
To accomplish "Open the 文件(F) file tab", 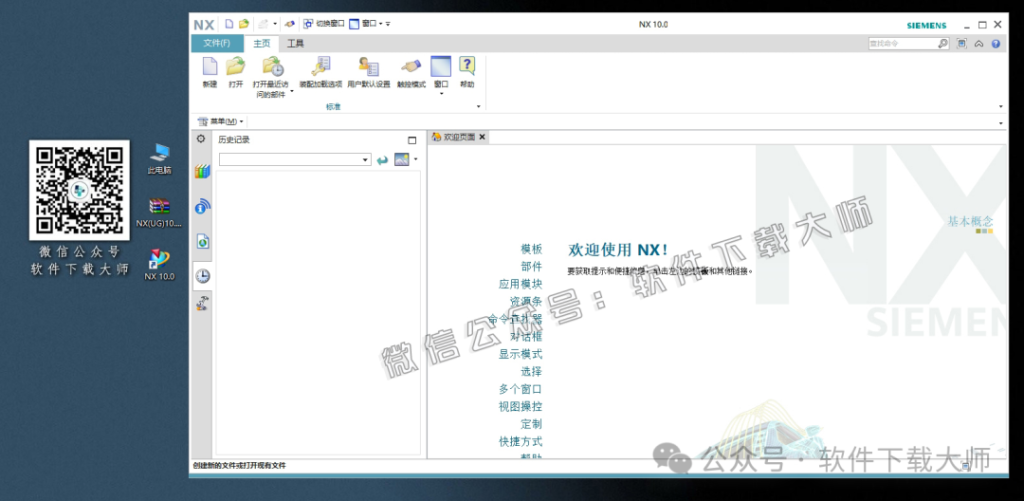I will coord(217,44).
